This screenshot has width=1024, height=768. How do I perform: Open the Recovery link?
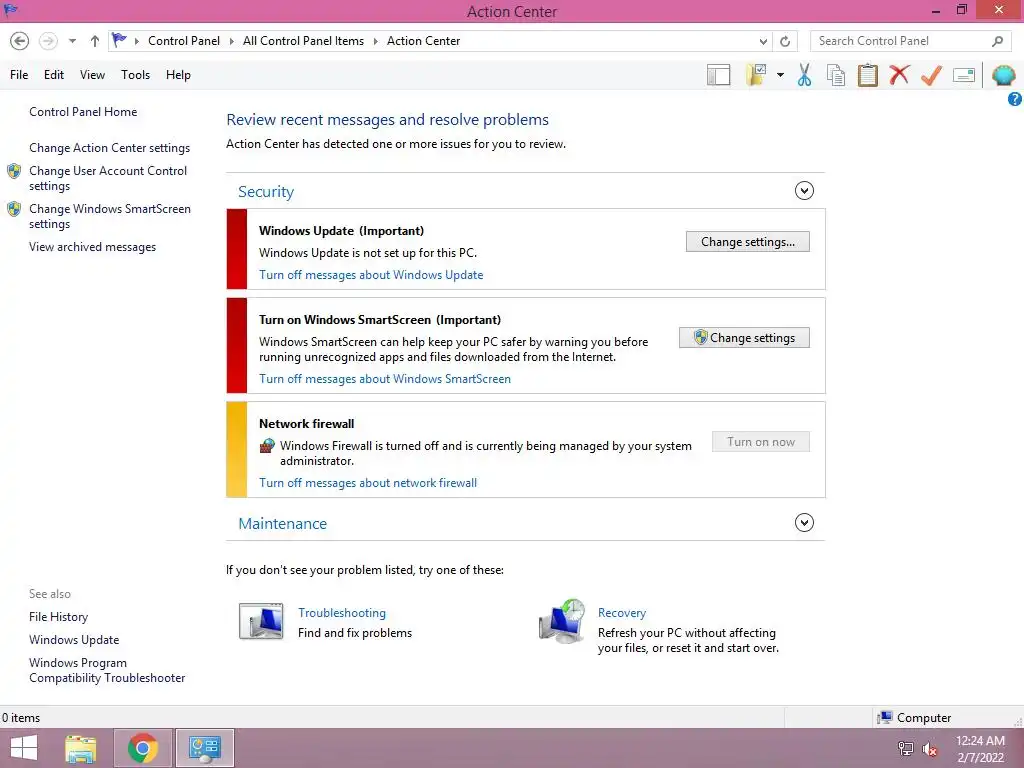(622, 613)
